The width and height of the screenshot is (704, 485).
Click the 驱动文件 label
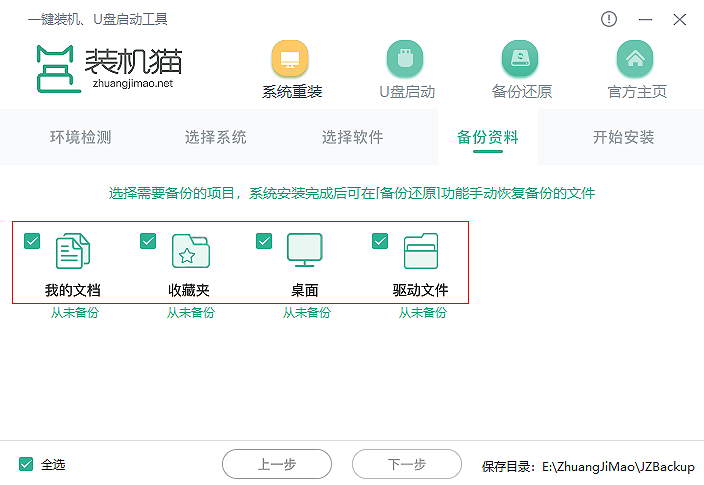[x=421, y=290]
